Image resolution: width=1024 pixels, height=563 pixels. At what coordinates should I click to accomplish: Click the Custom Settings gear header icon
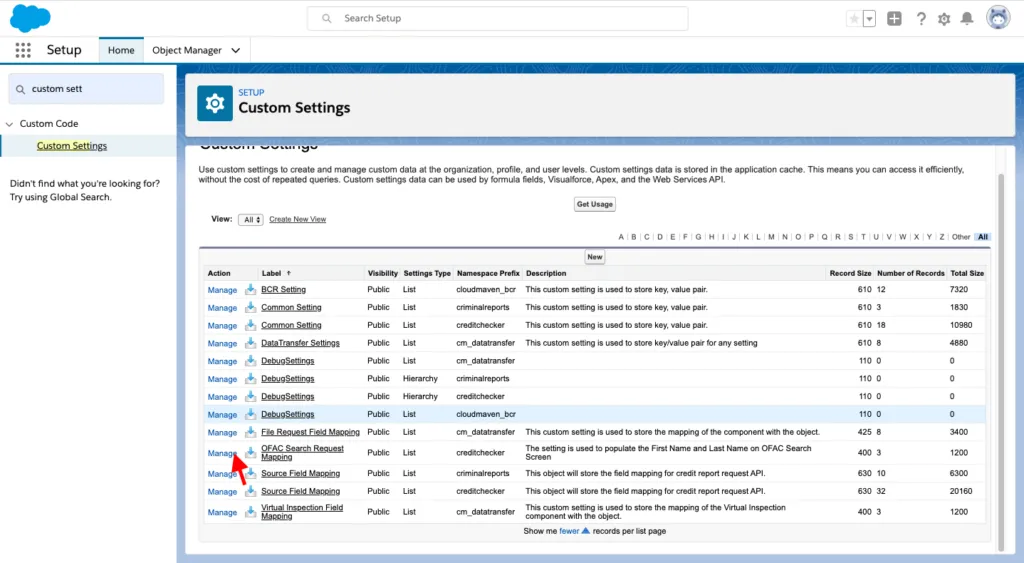pos(215,103)
